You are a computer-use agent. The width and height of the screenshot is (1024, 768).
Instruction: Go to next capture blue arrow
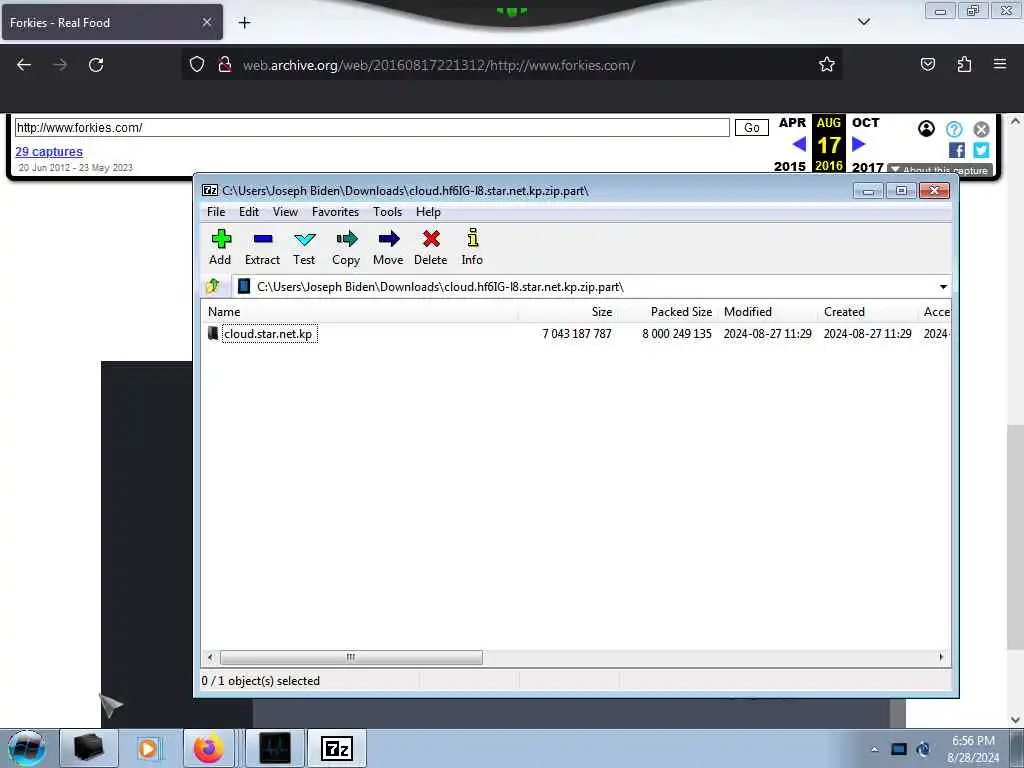coord(859,144)
